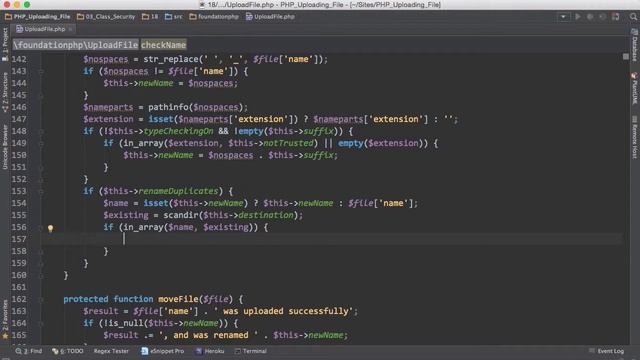The height and width of the screenshot is (360, 640).
Task: Open the Terminal tool window
Action: point(251,351)
